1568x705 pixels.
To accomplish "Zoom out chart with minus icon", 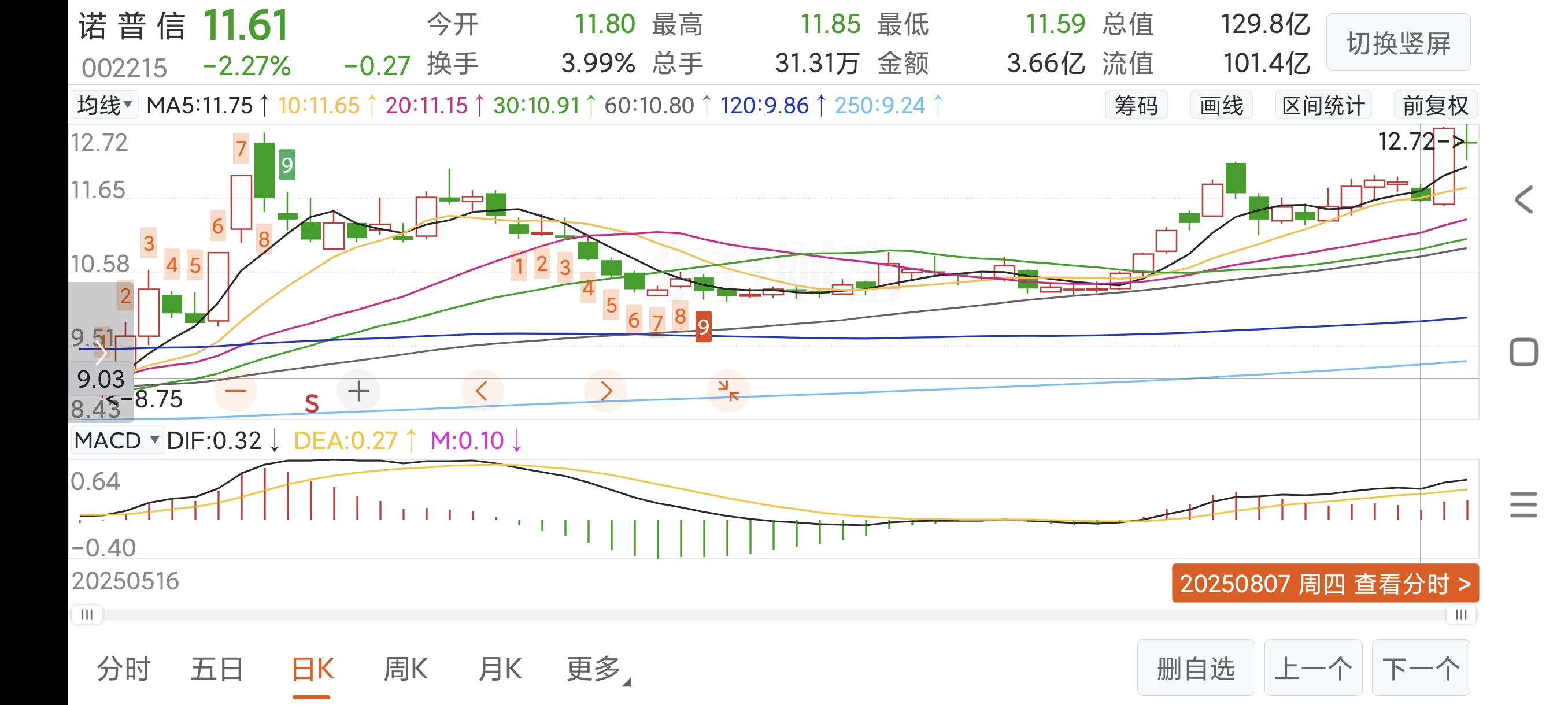I will point(235,391).
